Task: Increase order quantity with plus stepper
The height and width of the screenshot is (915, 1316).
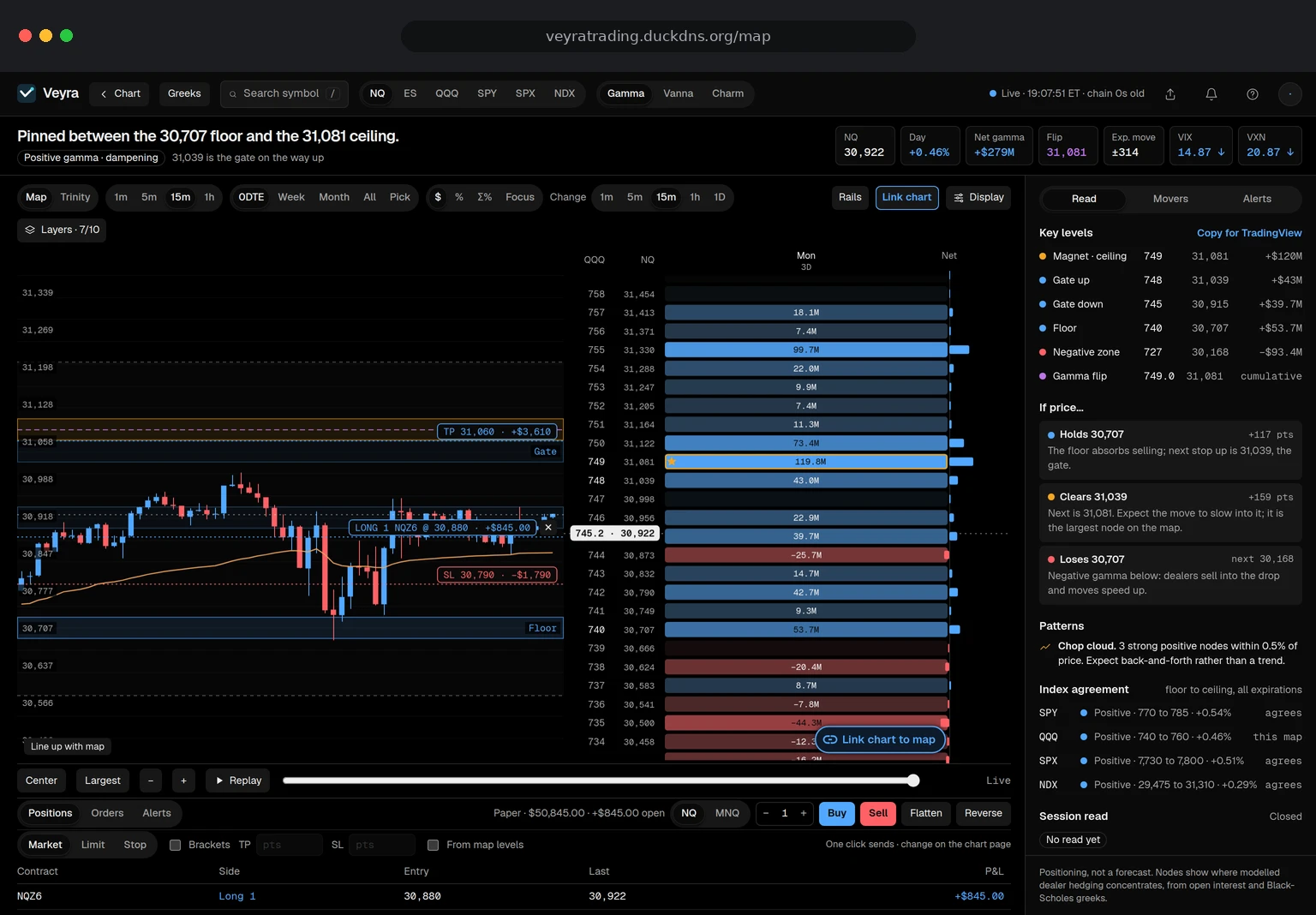Action: click(x=804, y=813)
